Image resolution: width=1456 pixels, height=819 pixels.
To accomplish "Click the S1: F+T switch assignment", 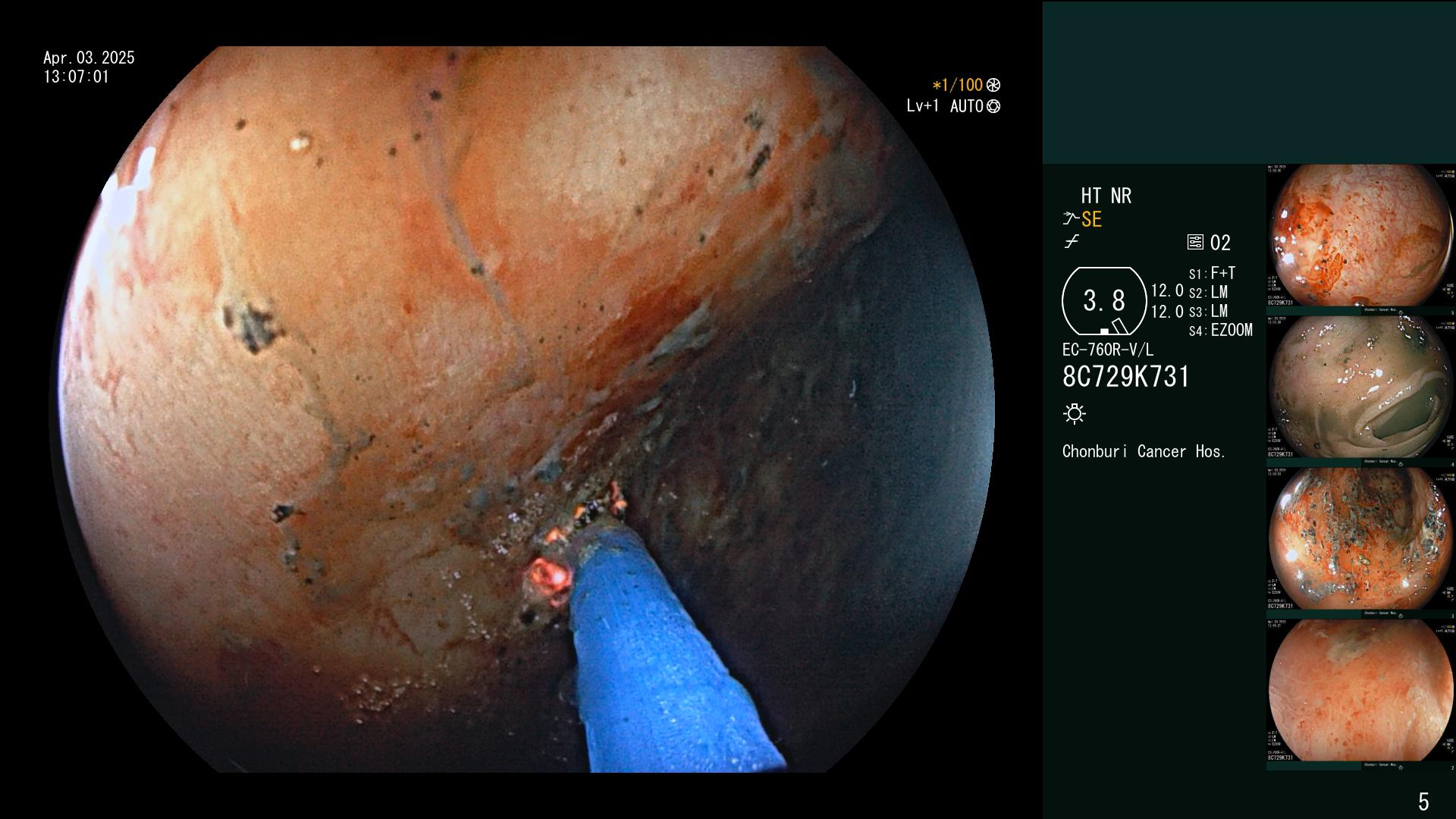I will pos(1212,274).
